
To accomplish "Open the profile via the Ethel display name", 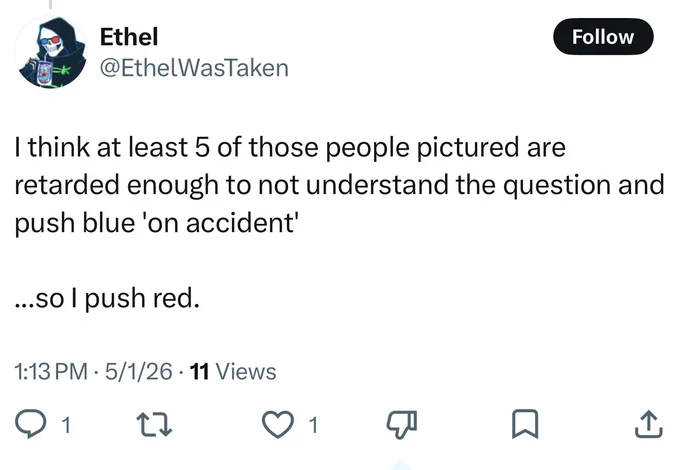I will point(129,36).
